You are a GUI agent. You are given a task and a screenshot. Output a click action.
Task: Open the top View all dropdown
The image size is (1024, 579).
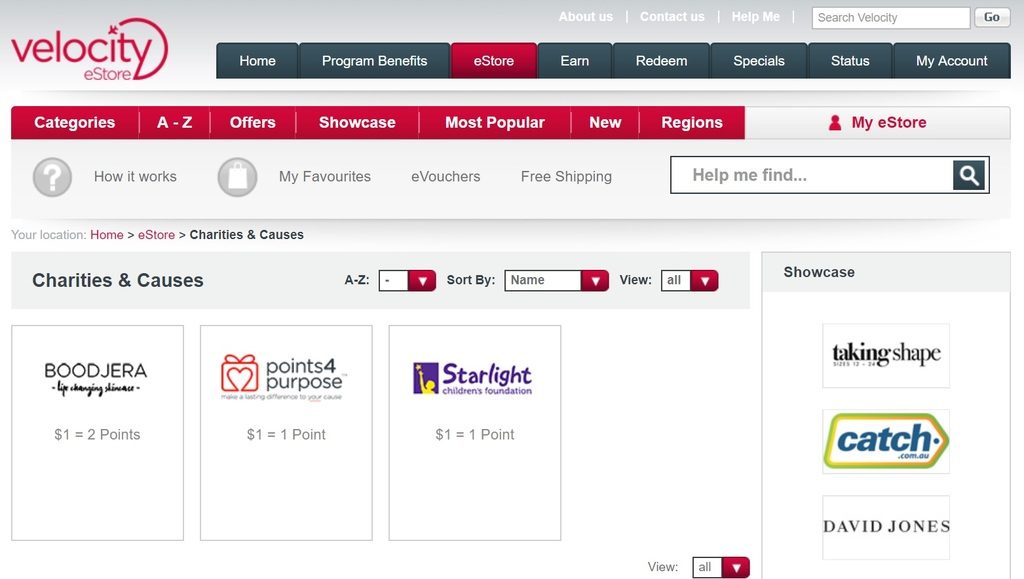690,281
